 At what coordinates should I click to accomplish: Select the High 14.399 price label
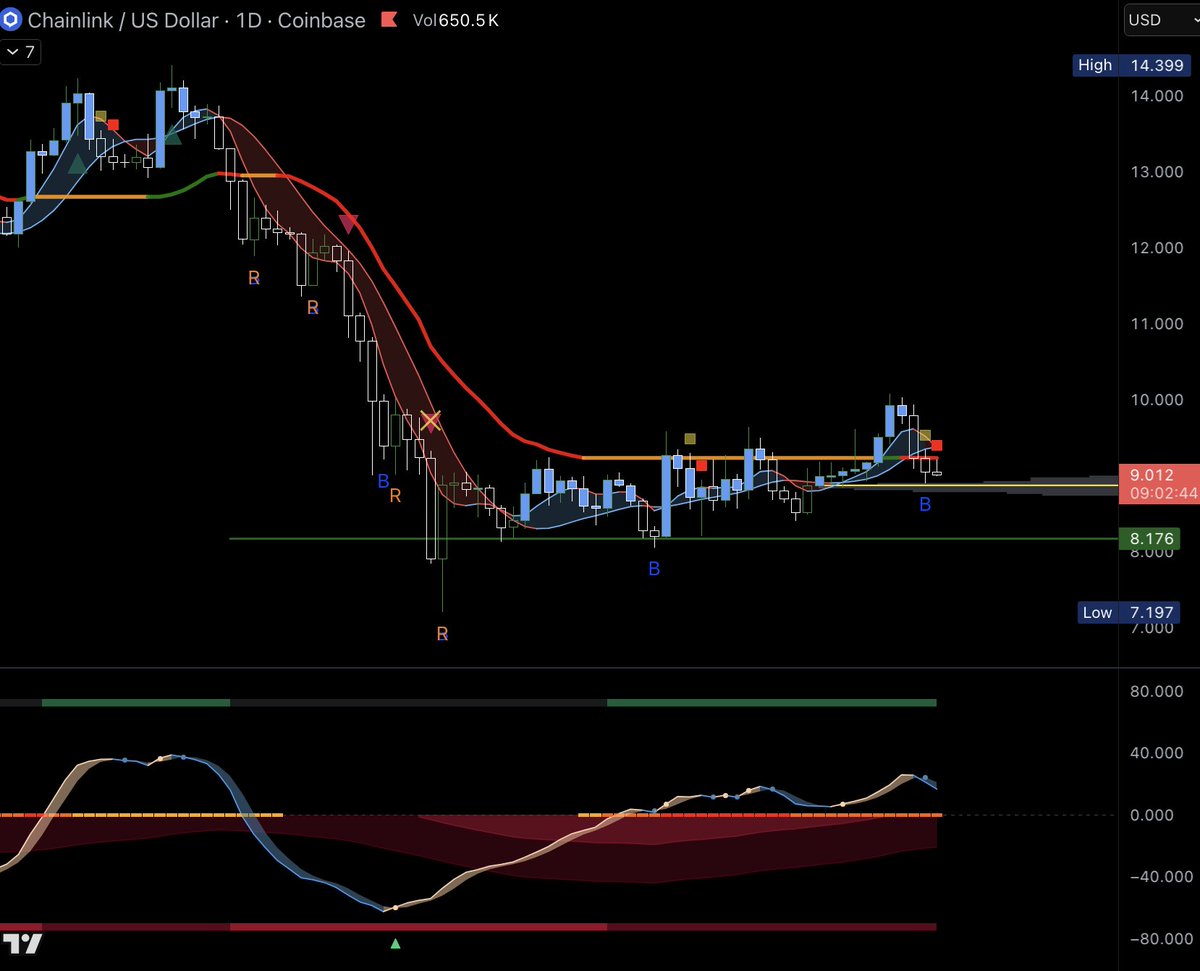(x=1132, y=65)
